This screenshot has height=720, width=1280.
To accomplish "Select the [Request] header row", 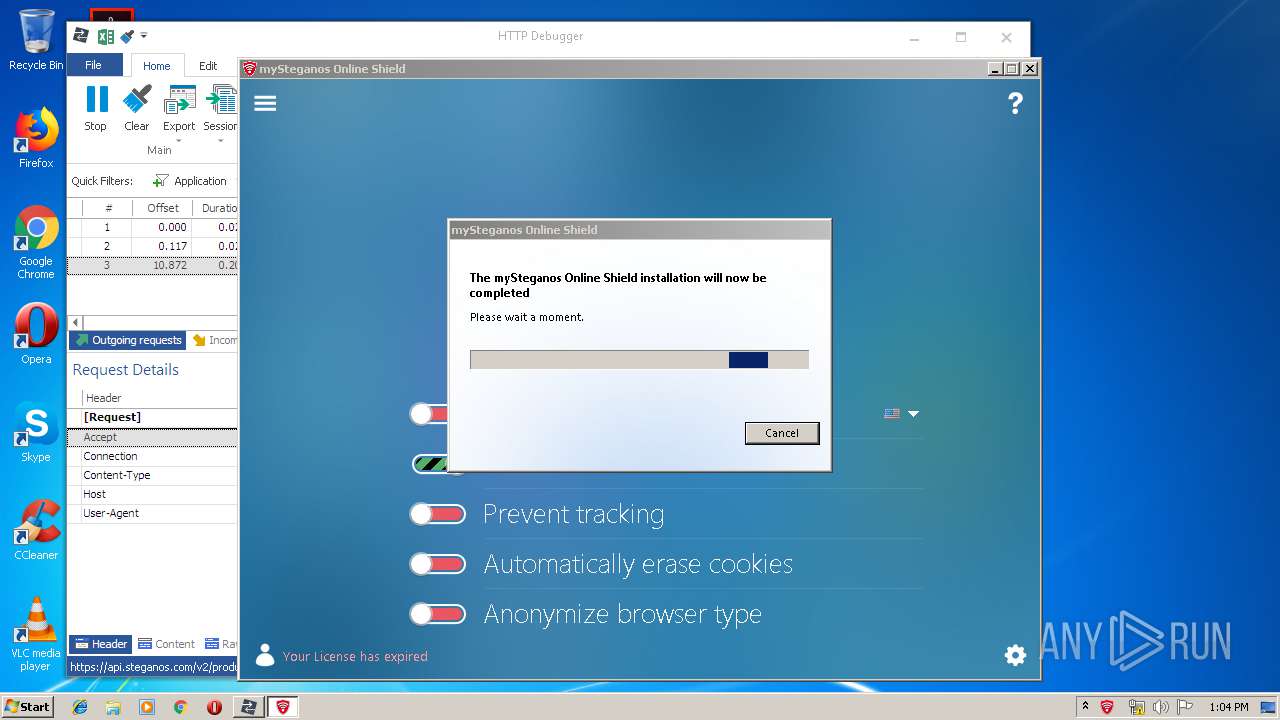I will [152, 417].
